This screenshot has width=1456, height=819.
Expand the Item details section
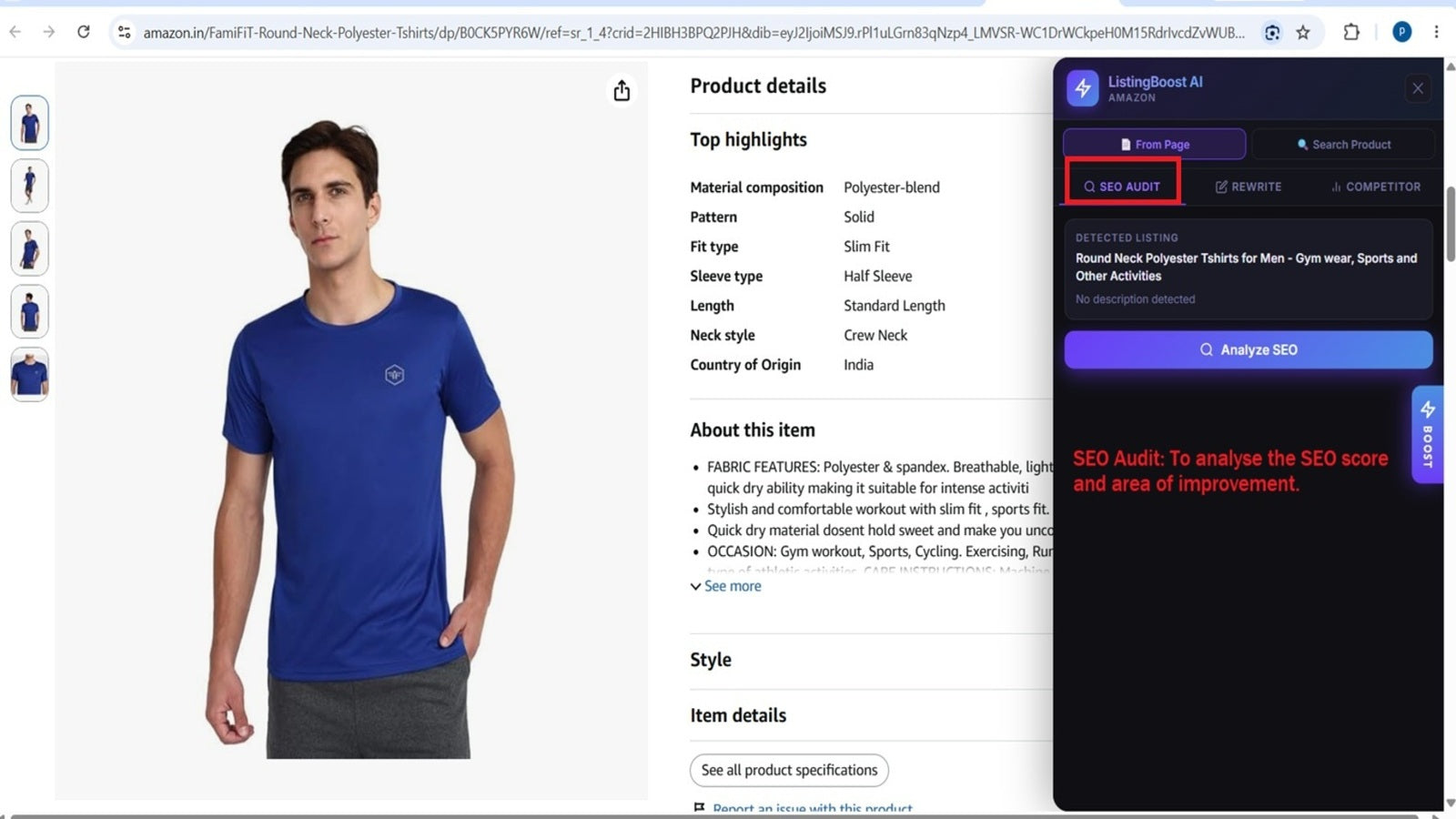tap(738, 715)
